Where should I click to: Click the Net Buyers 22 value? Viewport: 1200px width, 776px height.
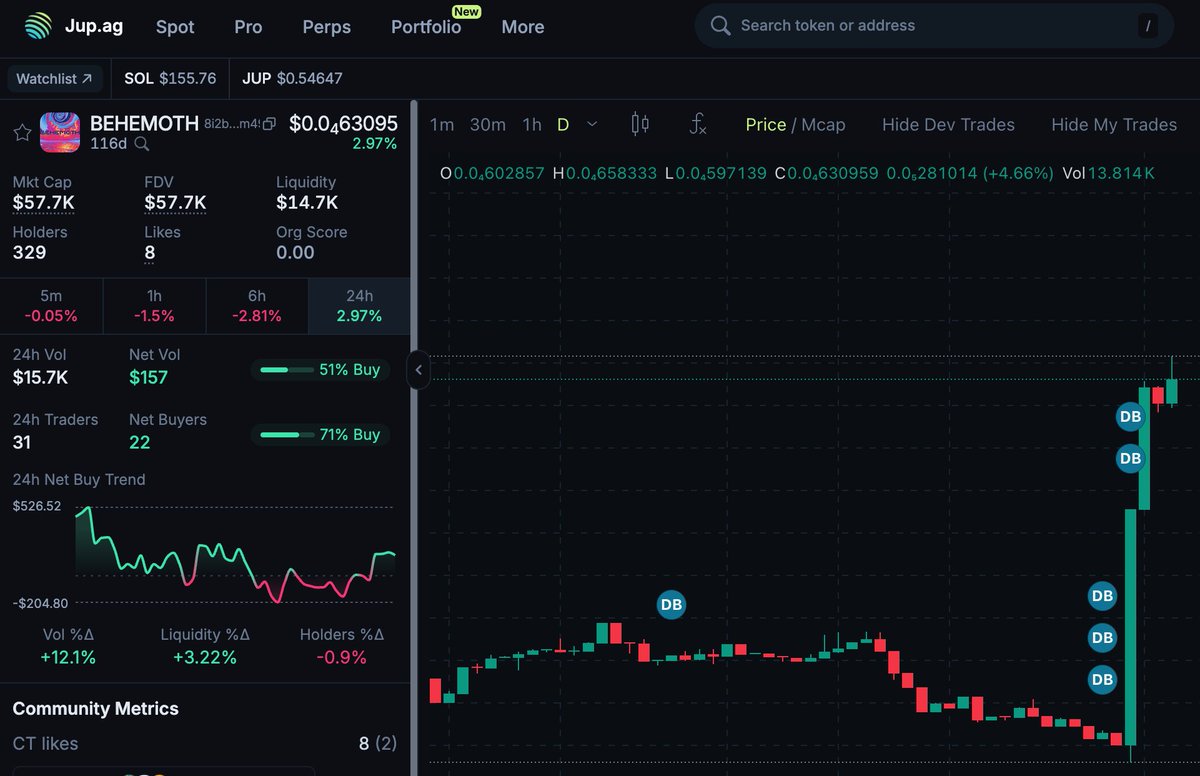(x=139, y=442)
